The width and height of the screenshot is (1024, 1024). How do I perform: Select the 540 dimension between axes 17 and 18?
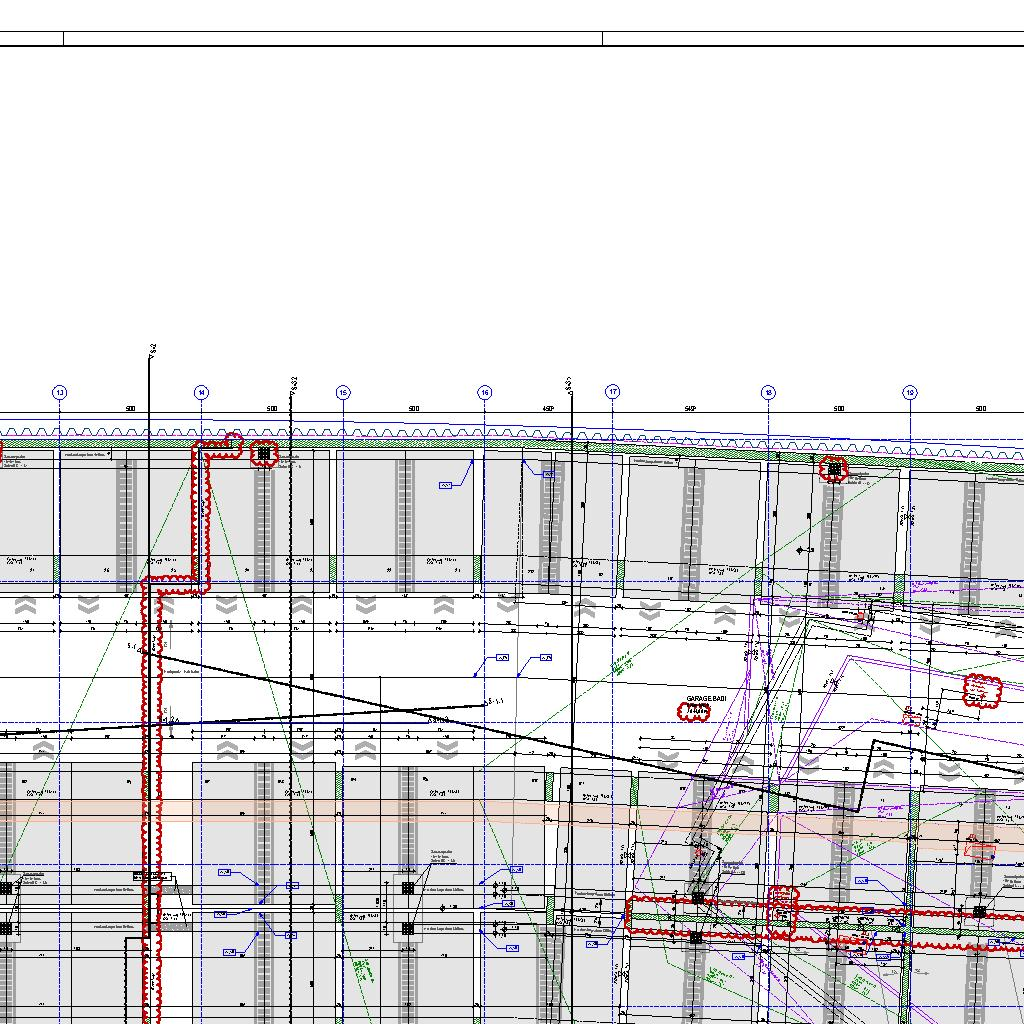pos(690,409)
